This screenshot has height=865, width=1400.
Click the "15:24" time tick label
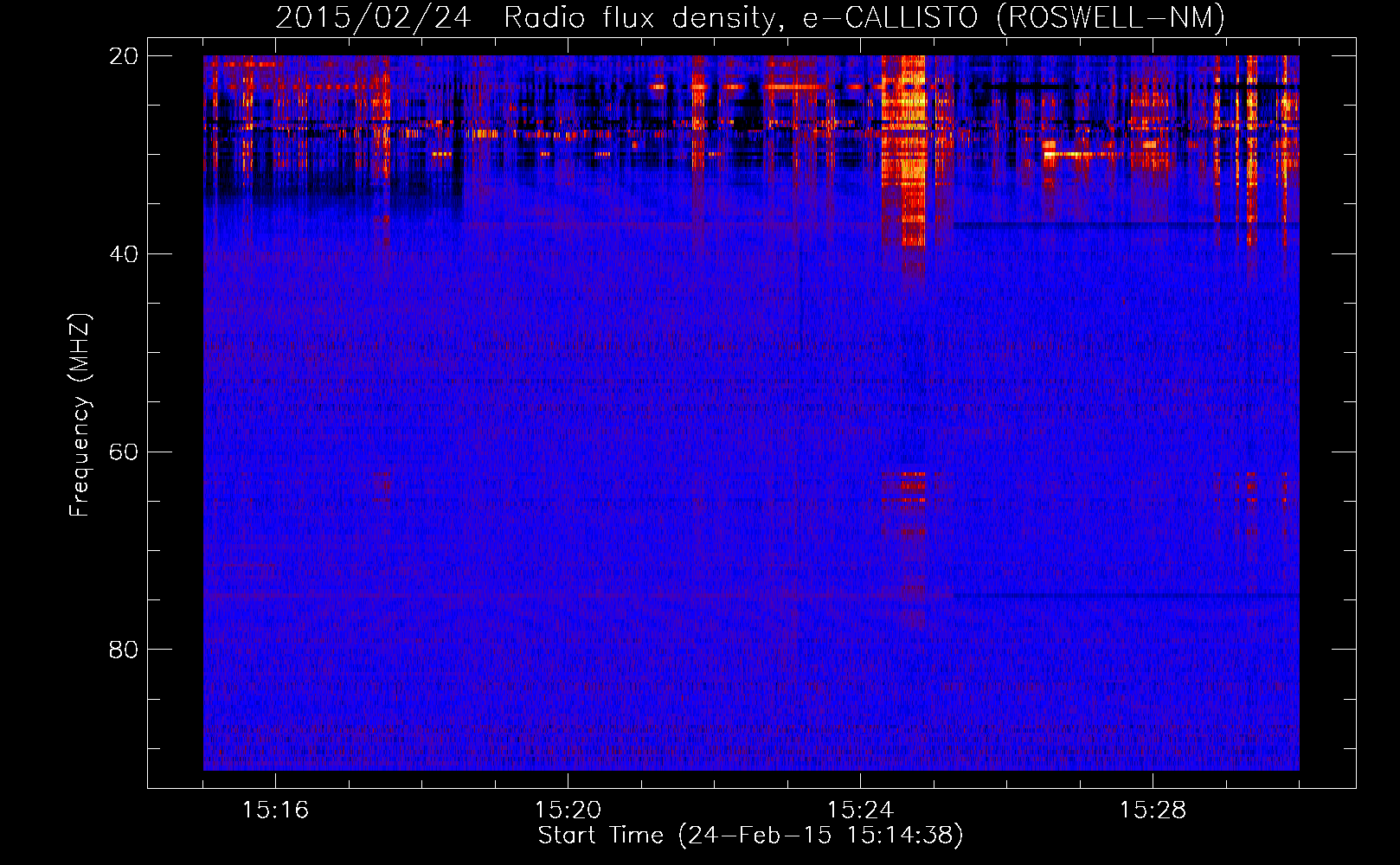(x=860, y=811)
